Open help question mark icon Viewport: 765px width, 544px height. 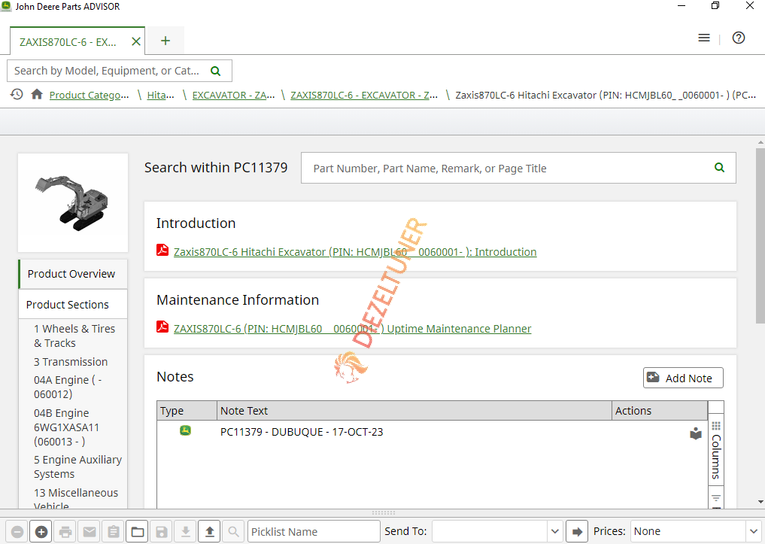pos(739,38)
